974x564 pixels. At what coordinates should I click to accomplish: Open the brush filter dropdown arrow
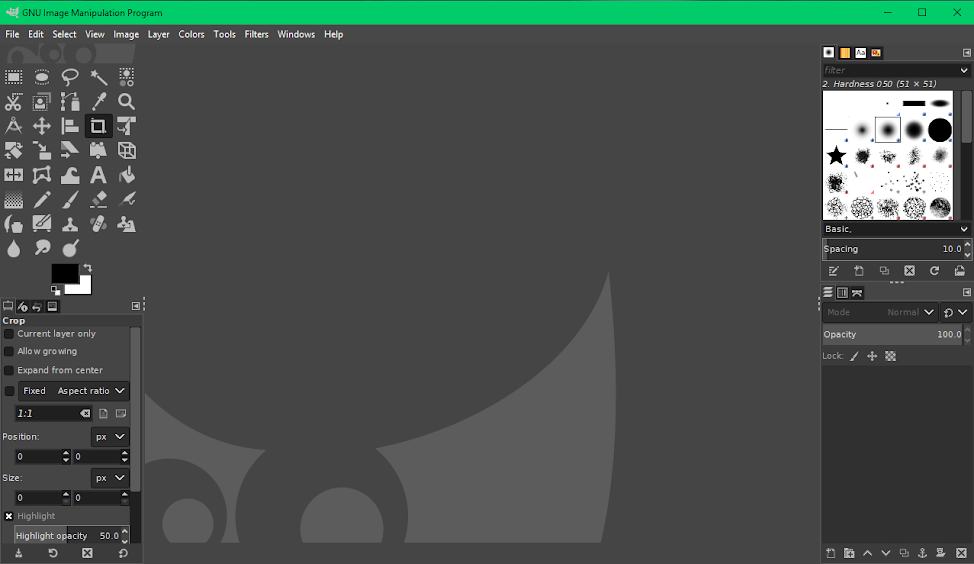(964, 70)
